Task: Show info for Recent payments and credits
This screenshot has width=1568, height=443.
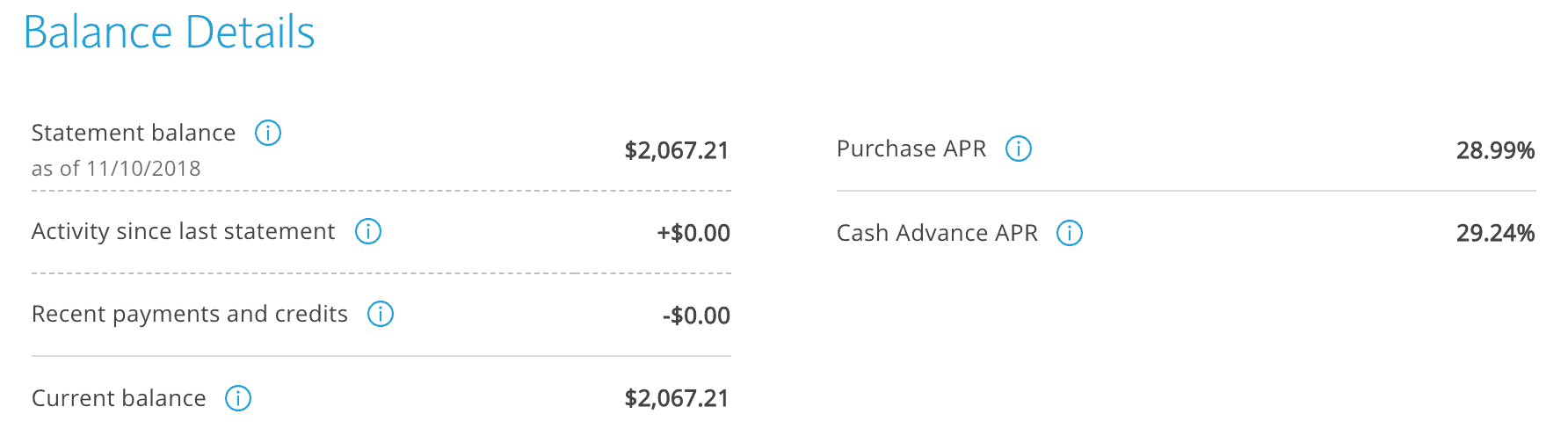Action: coord(381,314)
